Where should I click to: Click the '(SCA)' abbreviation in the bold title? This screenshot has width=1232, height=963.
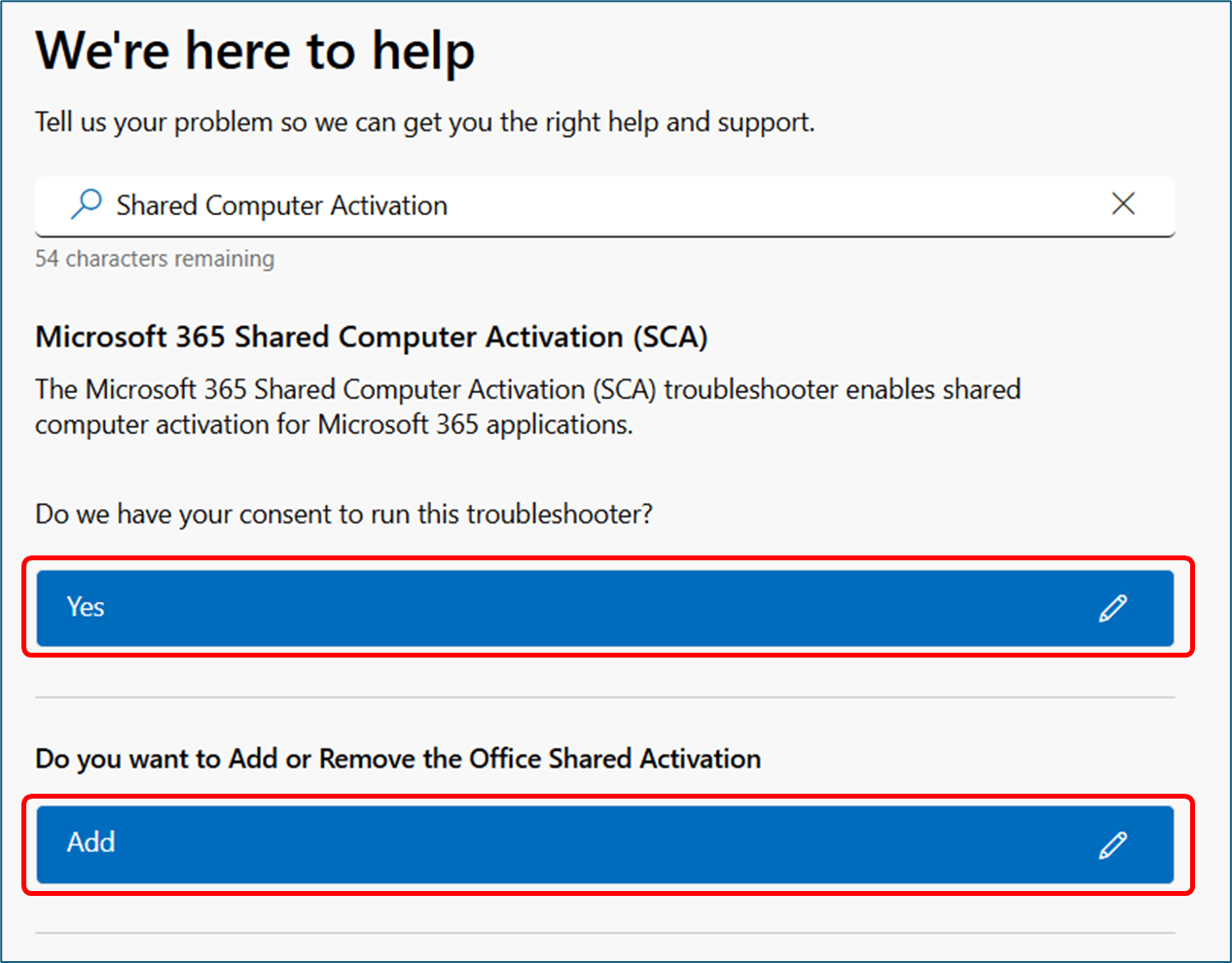coord(670,337)
